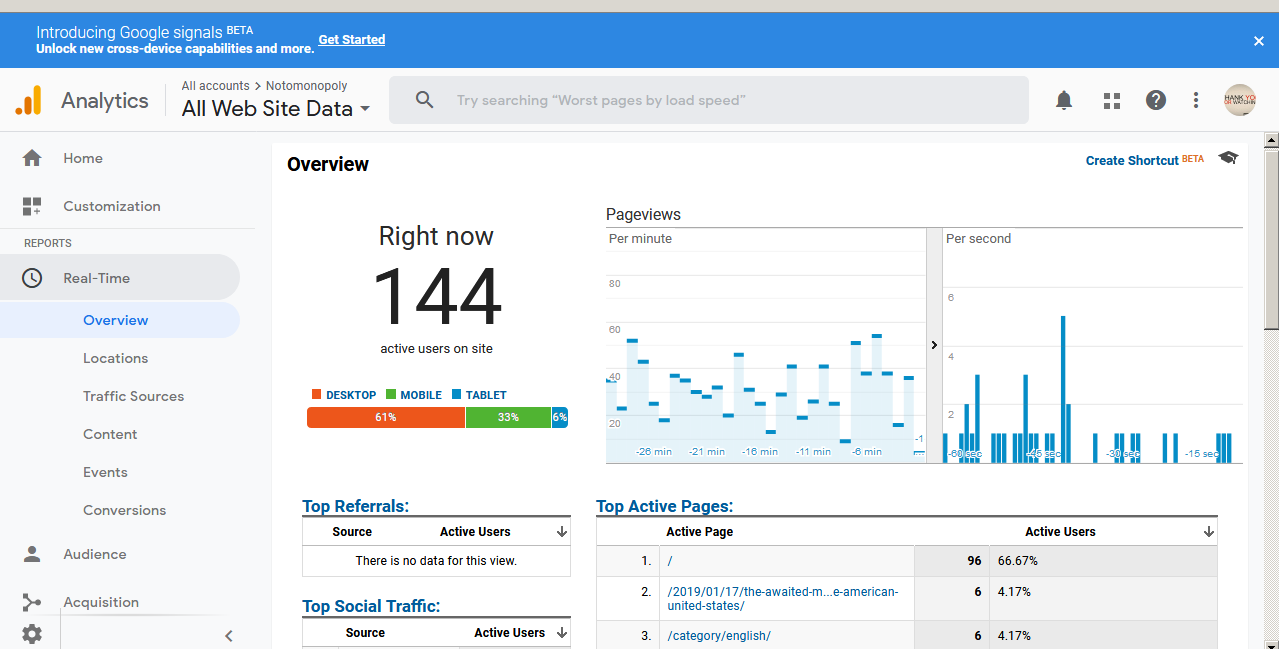Toggle the pageviews chart divider arrow
The image size is (1279, 649).
934,345
